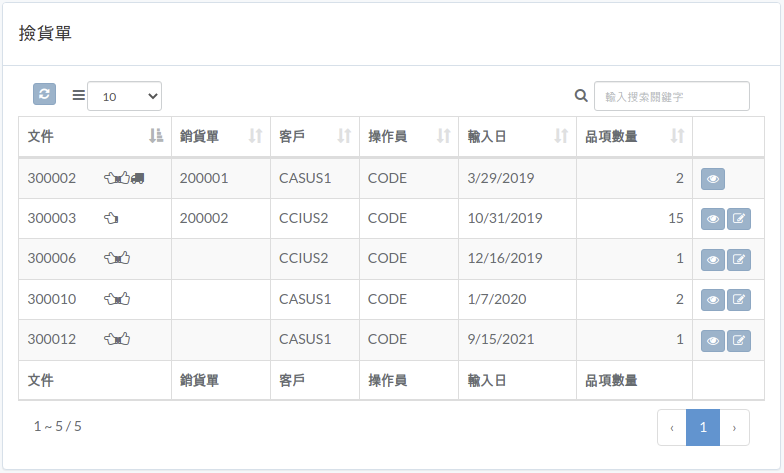Click document number 300003
Viewport: 784px width, 473px height.
(x=52, y=218)
